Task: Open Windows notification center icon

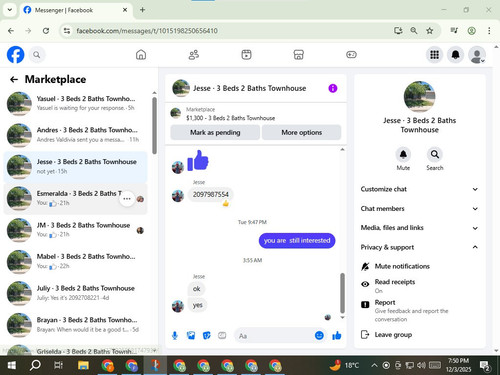Action: coord(485,366)
